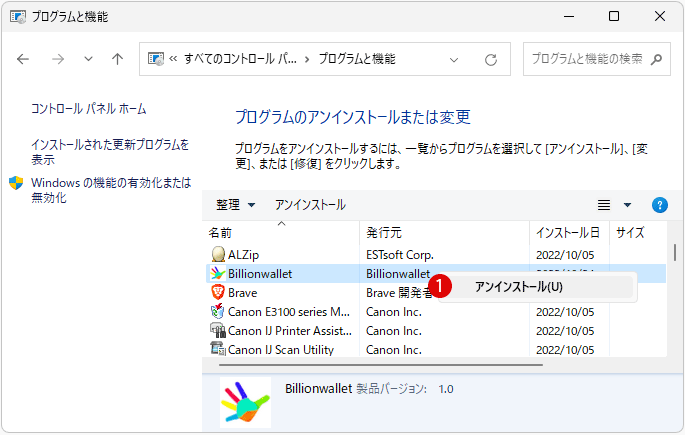685x435 pixels.
Task: Click the control panel icon in address bar
Action: [x=156, y=59]
